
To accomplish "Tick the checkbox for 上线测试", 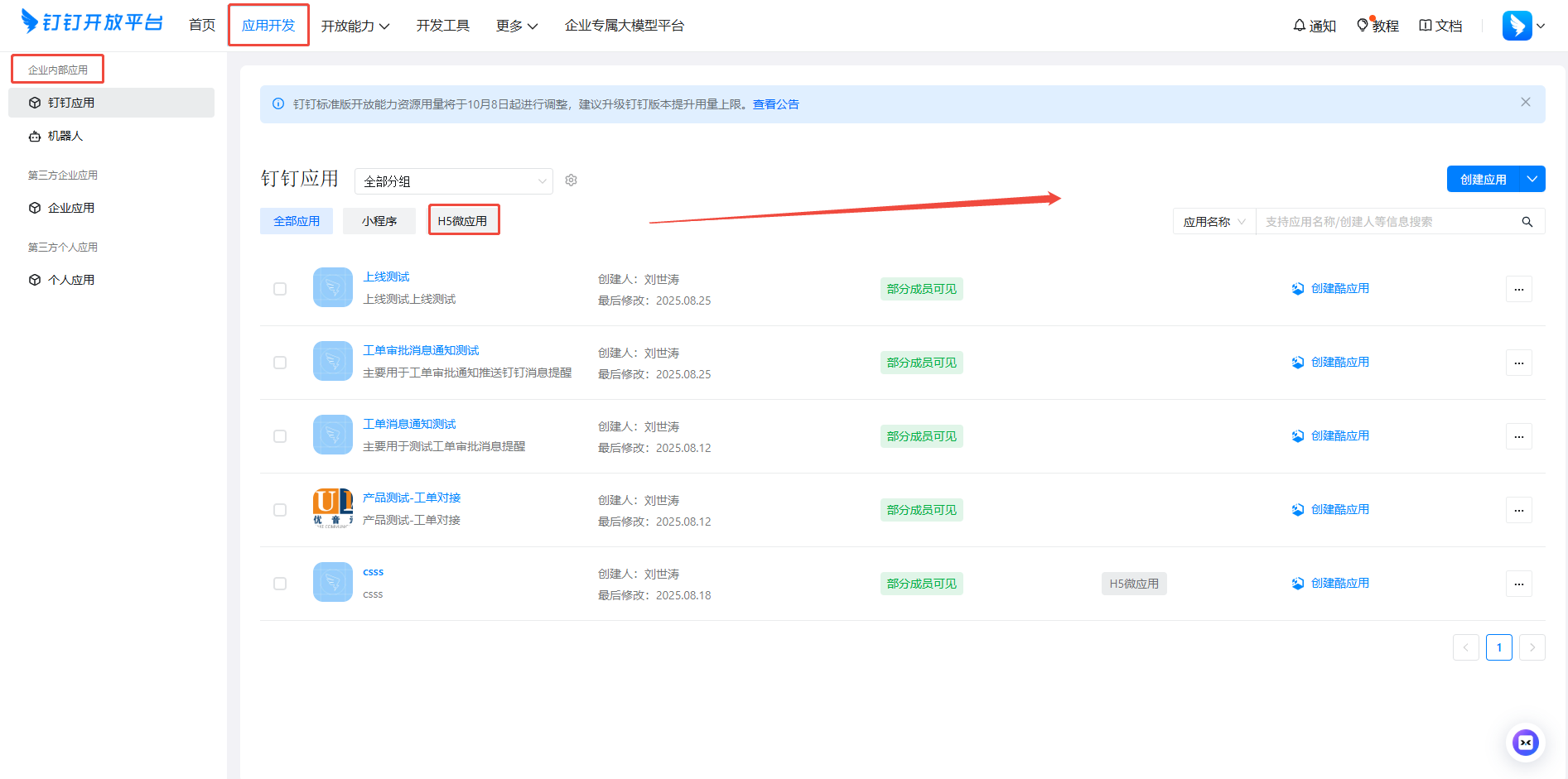I will [280, 289].
